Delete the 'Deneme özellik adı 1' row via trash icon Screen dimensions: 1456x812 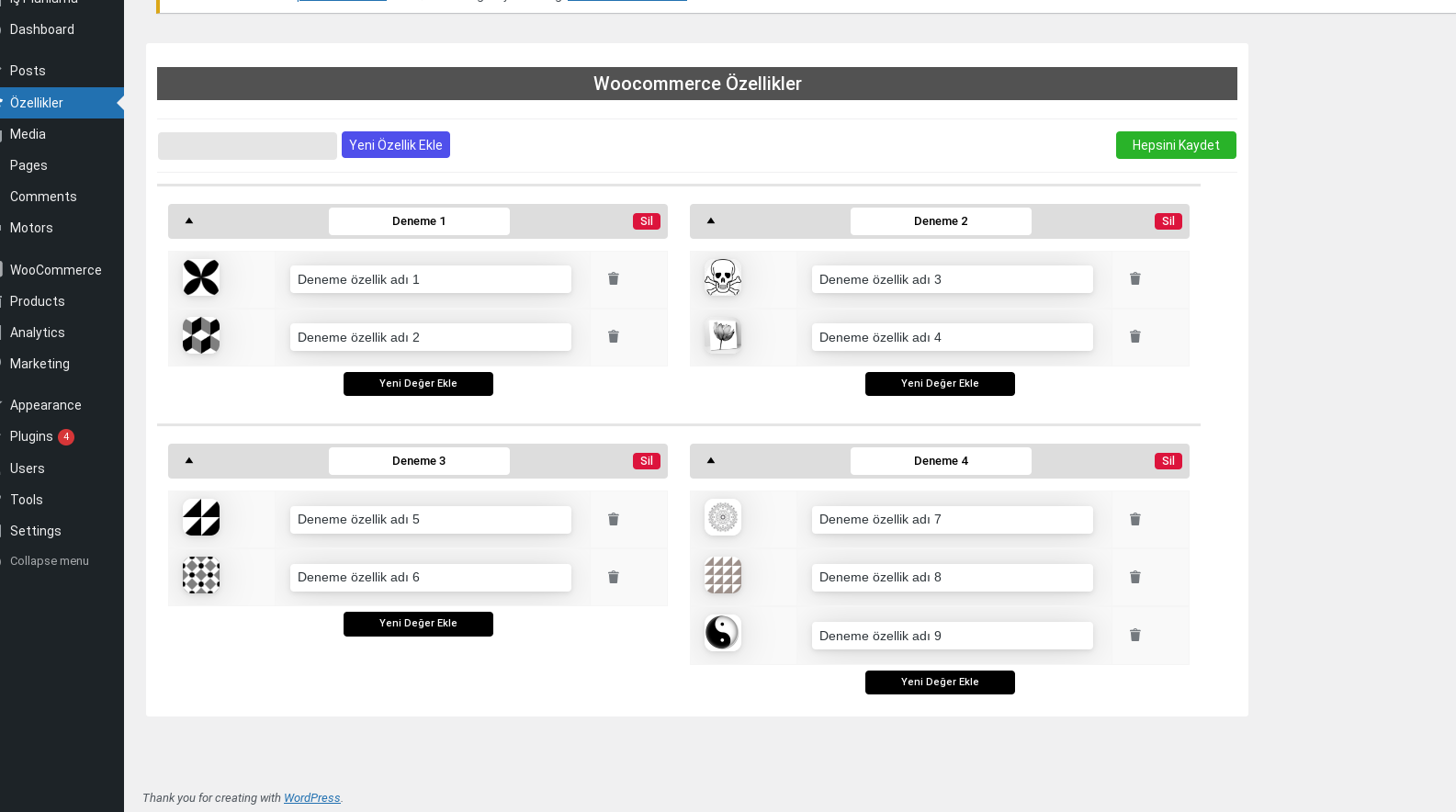pos(614,278)
